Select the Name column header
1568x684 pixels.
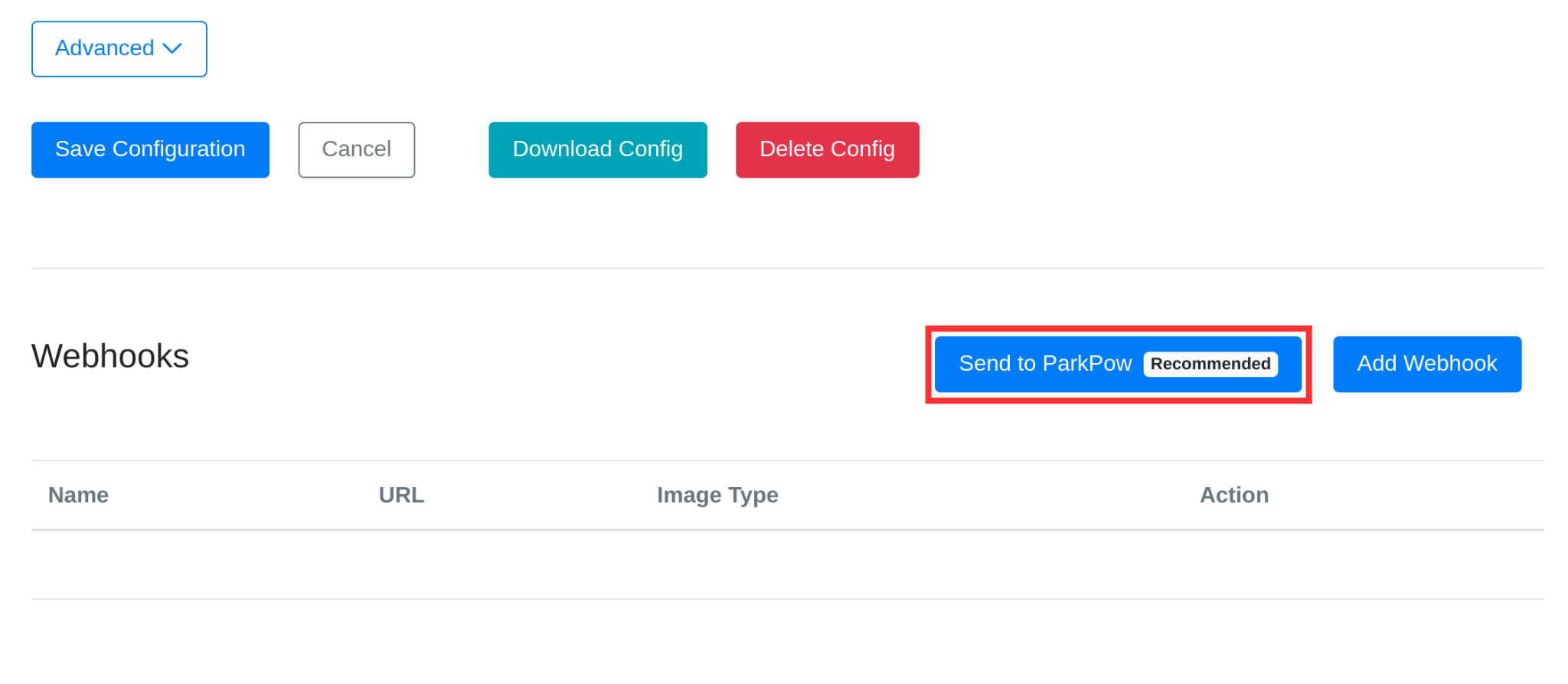coord(78,495)
